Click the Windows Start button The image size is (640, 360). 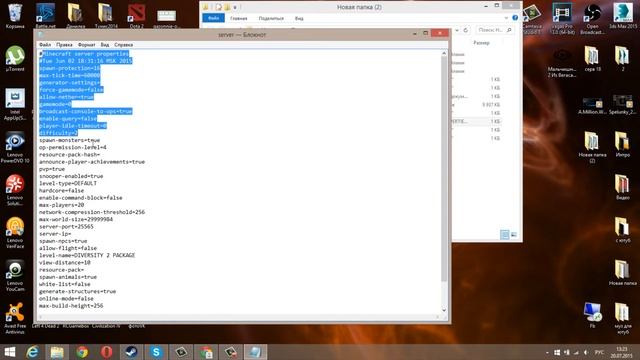pos(10,352)
